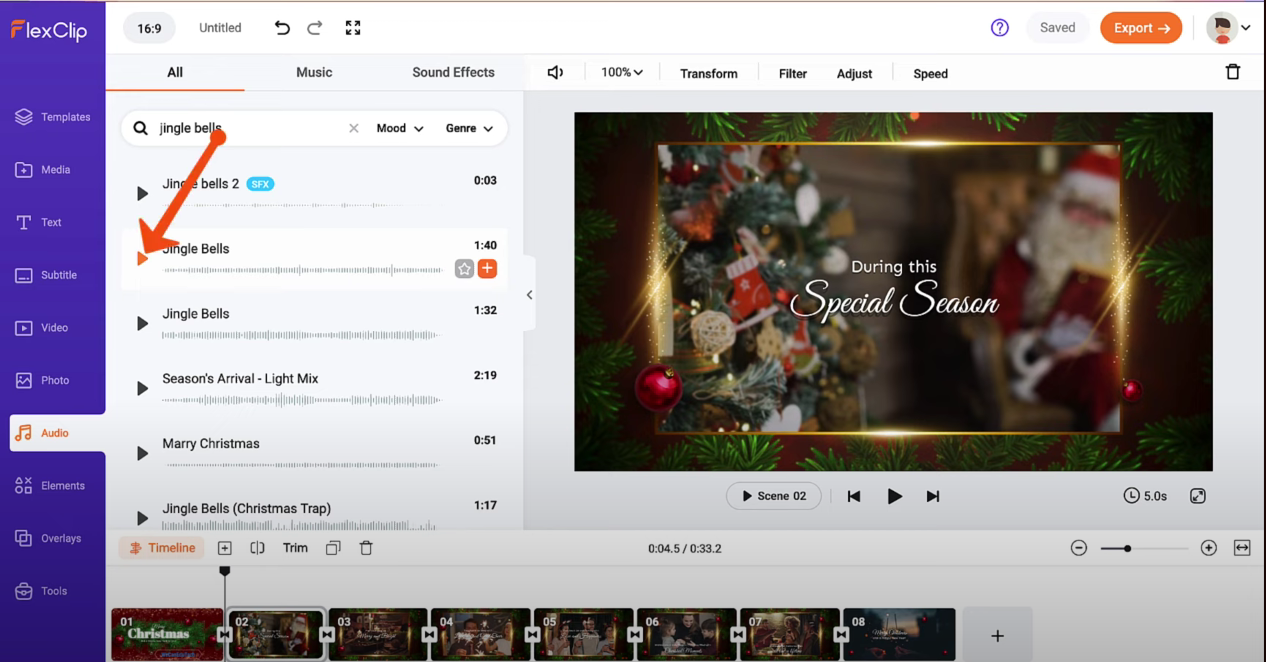Play the Jingle bells 2 SFX preview

[x=142, y=193]
